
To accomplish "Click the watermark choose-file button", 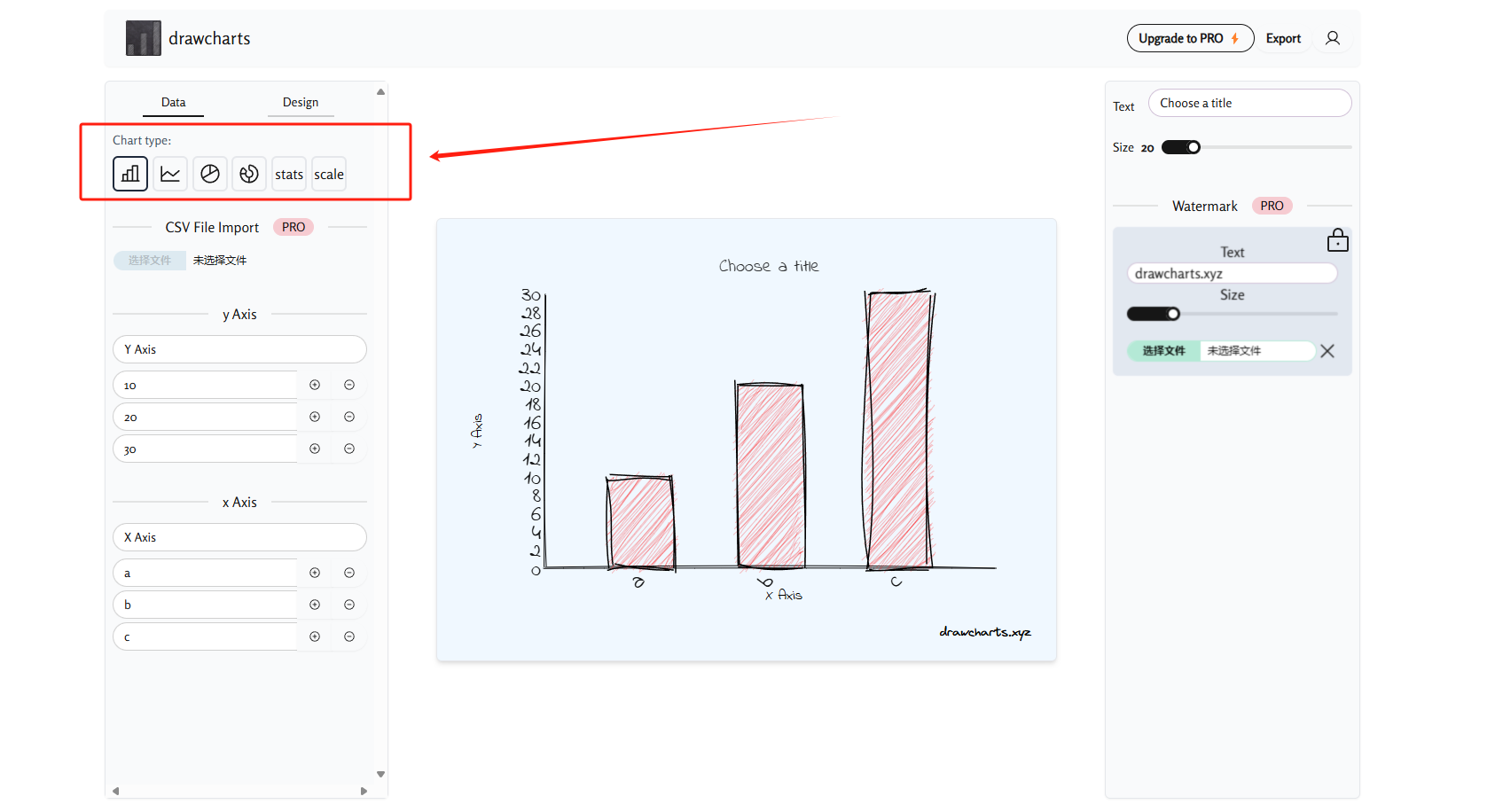I will click(x=1163, y=351).
